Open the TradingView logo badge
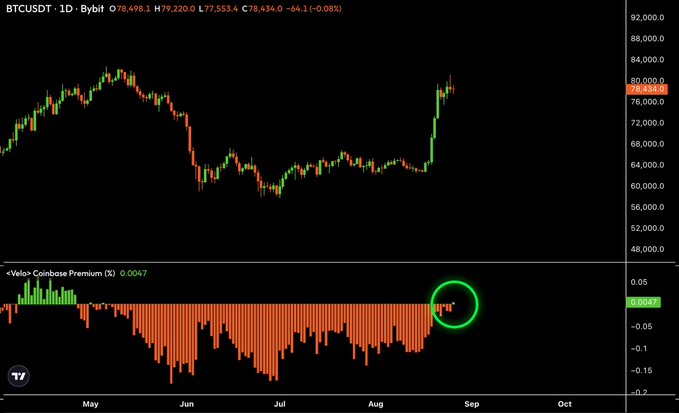 [x=19, y=376]
